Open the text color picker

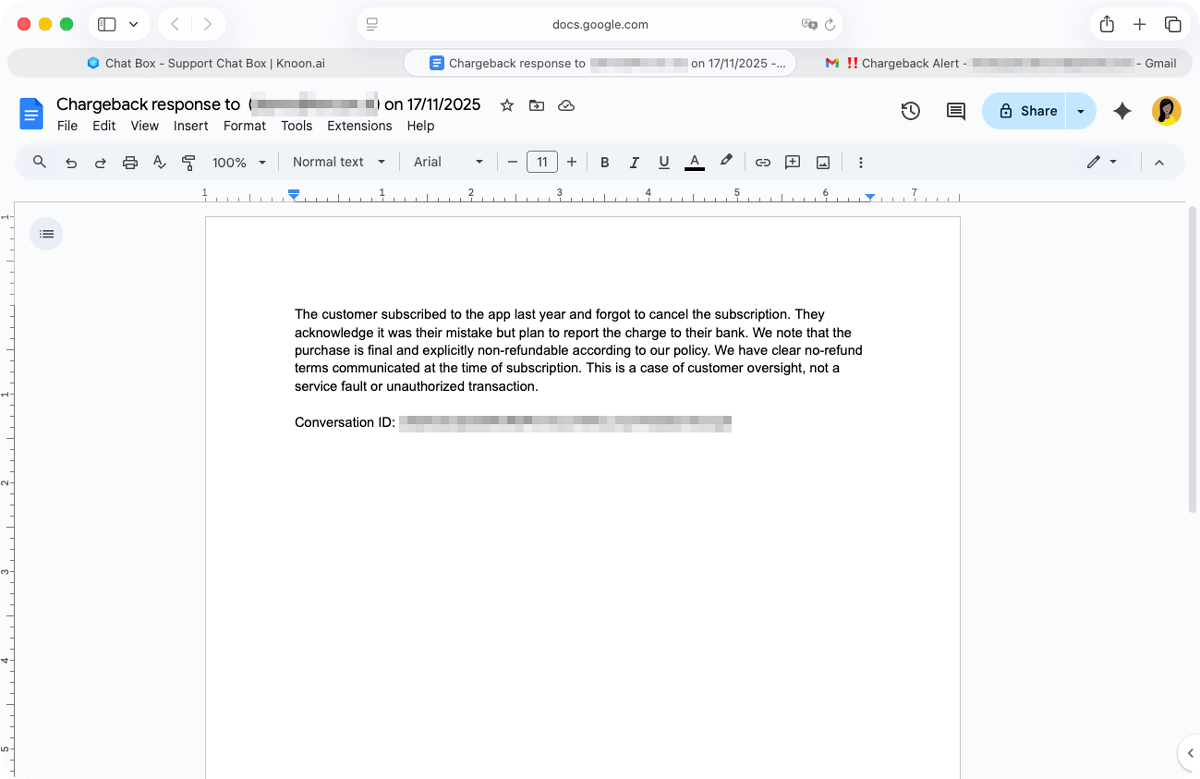(694, 161)
